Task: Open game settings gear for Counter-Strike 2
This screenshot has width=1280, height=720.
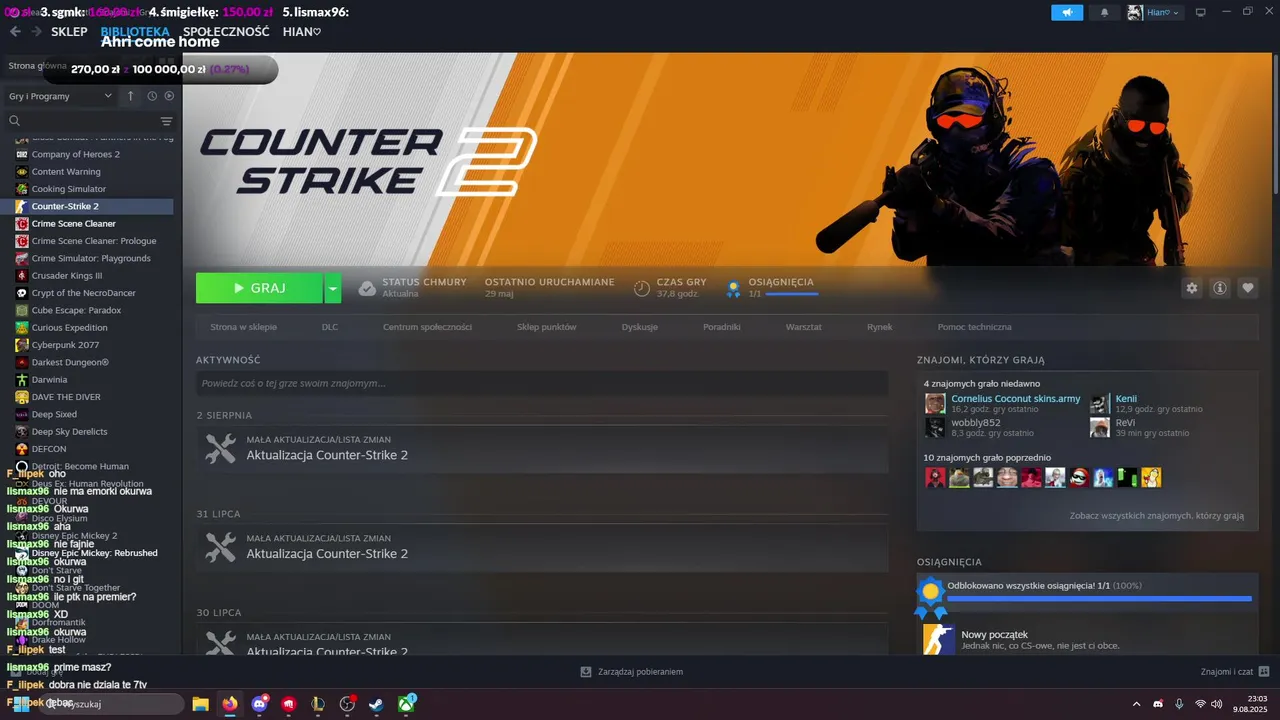Action: (x=1192, y=288)
